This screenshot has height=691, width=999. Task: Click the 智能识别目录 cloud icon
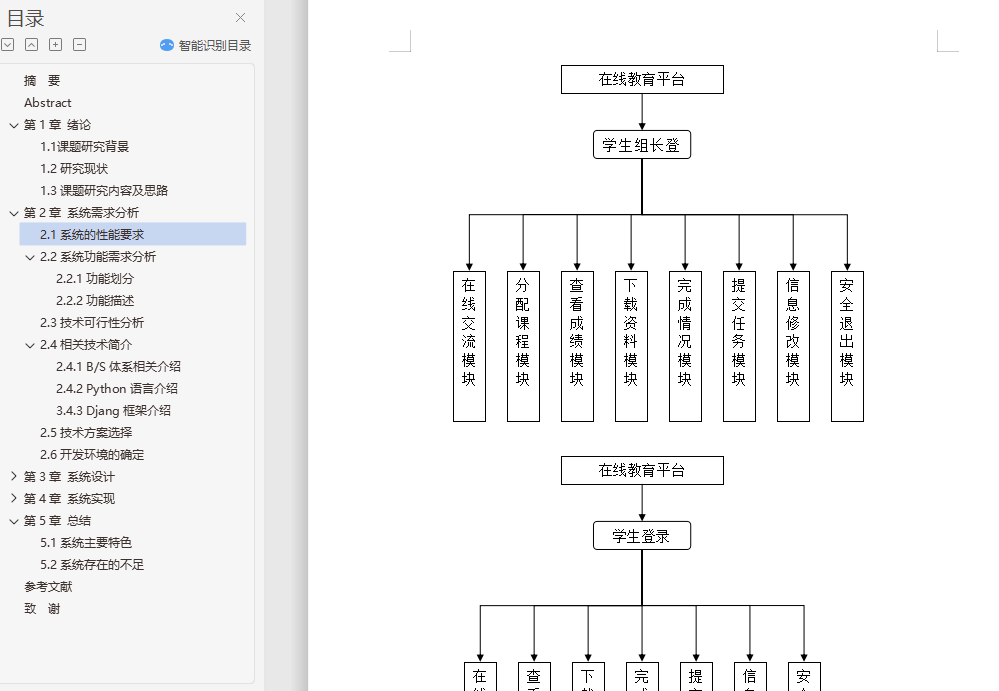[166, 45]
